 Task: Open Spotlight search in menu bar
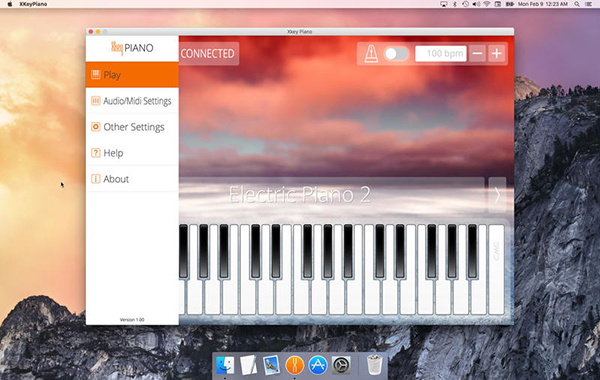577,4
